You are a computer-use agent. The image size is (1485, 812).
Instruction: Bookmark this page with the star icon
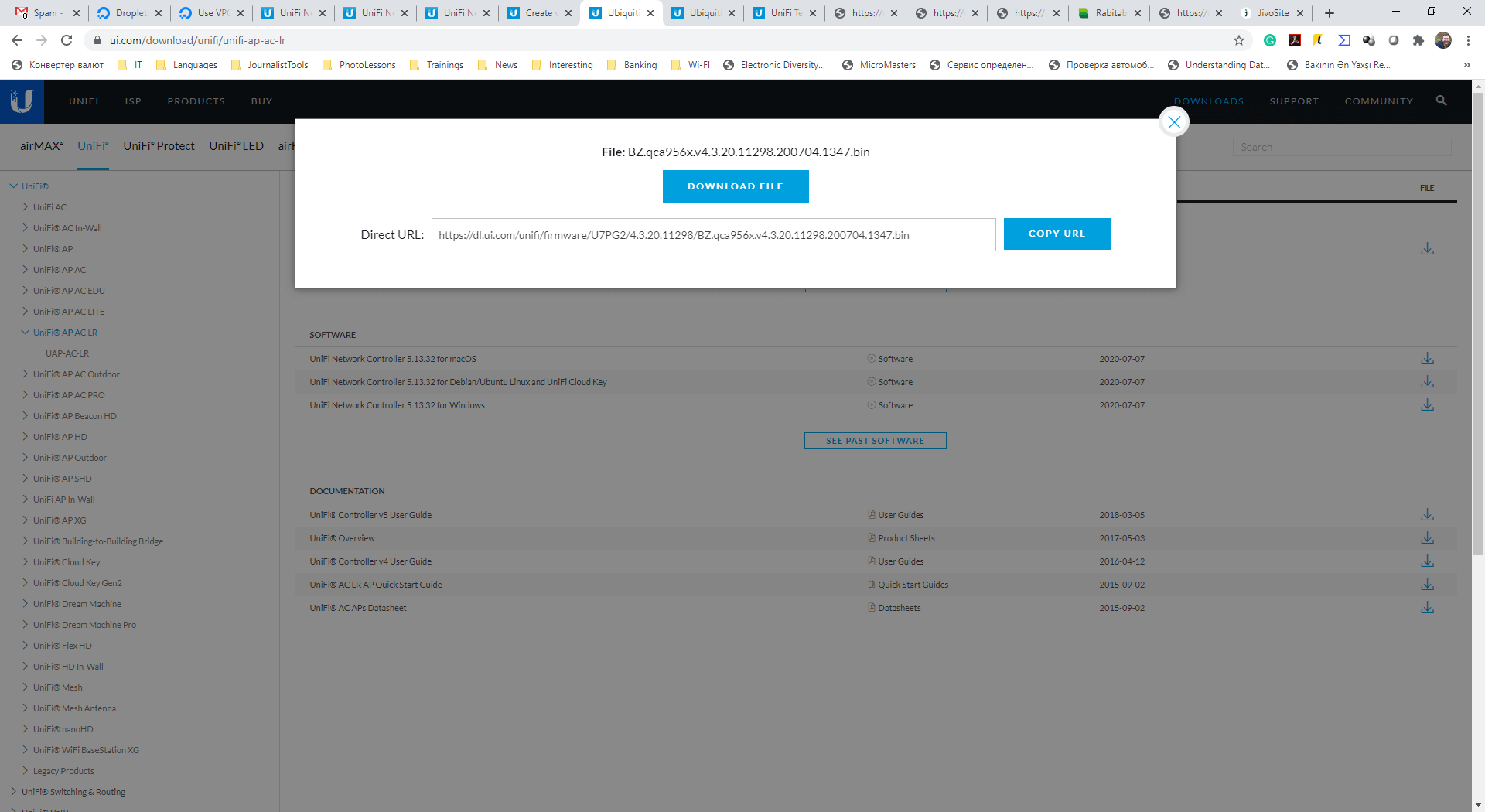tap(1239, 40)
